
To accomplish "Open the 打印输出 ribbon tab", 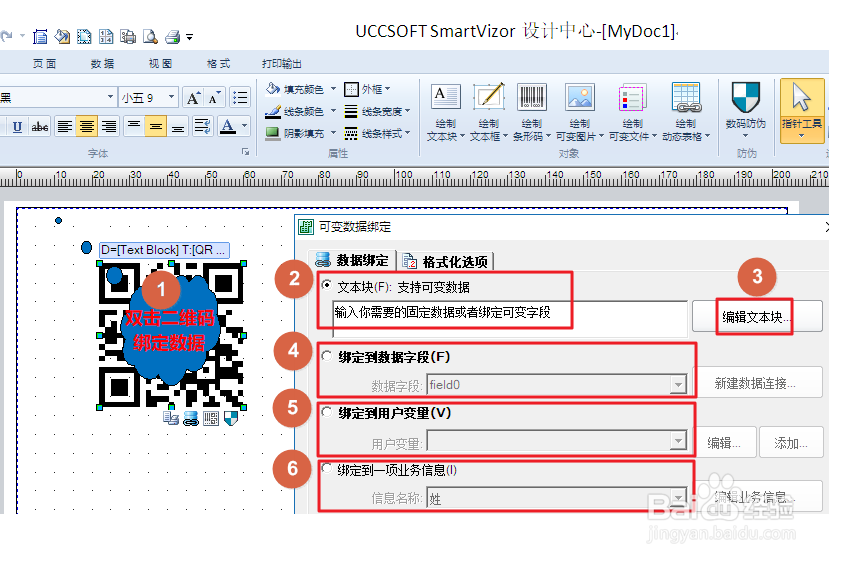I will pos(282,64).
